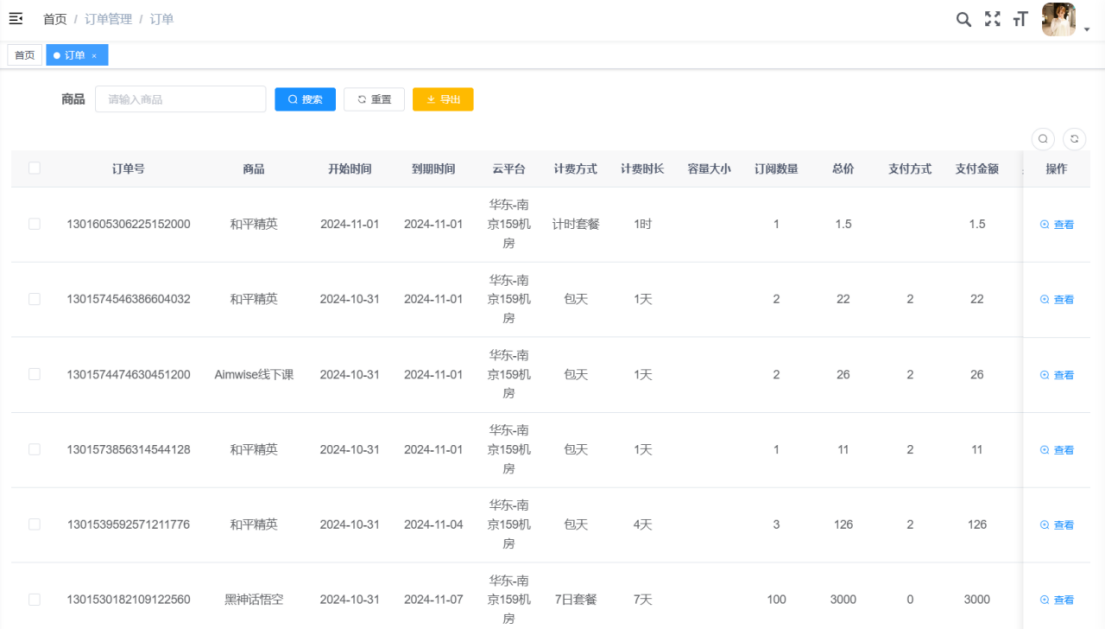Image resolution: width=1105 pixels, height=629 pixels.
Task: Select the 订单 tab
Action: click(x=74, y=56)
